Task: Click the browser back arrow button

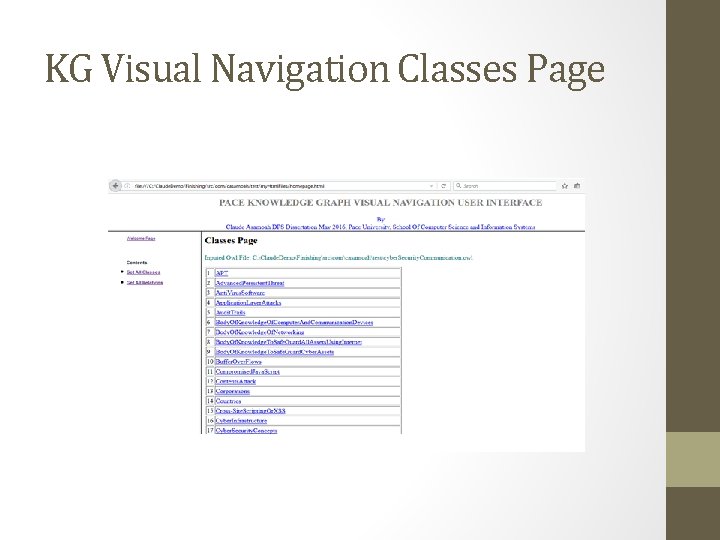Action: pyautogui.click(x=115, y=186)
